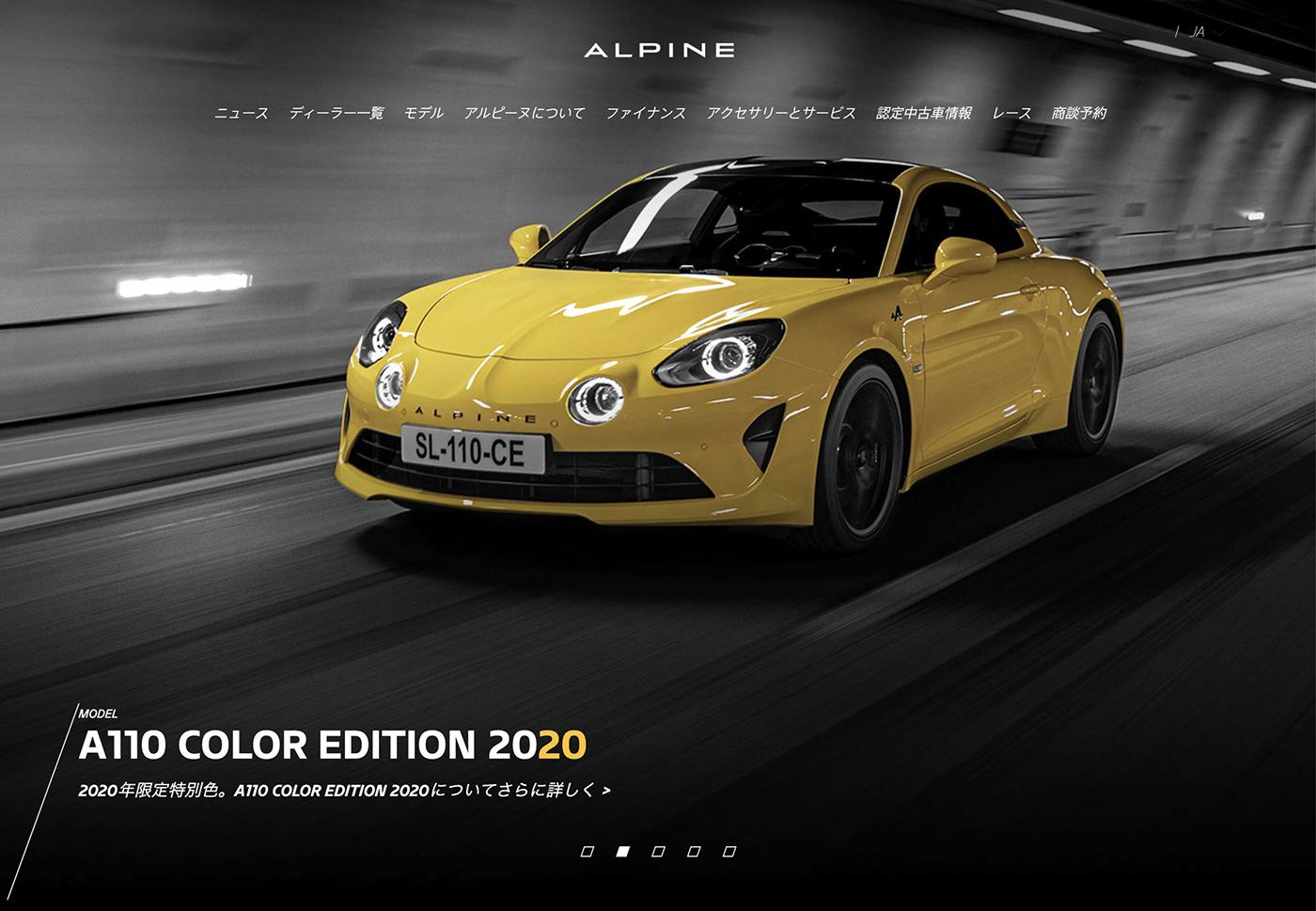Click the A110 COLOR EDITION 2020 heading
The height and width of the screenshot is (911, 1316).
tap(333, 746)
